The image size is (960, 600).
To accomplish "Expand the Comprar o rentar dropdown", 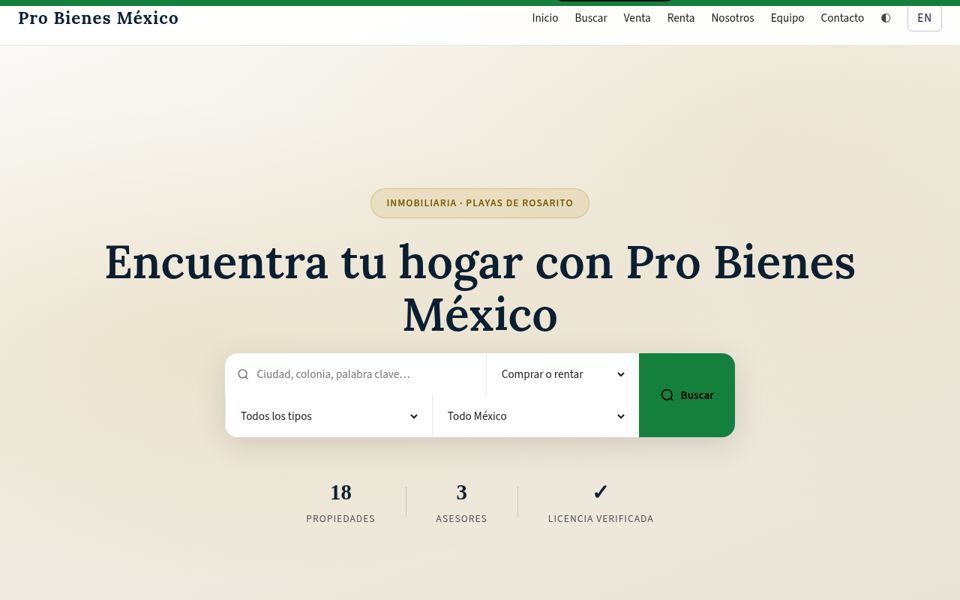I will 563,374.
